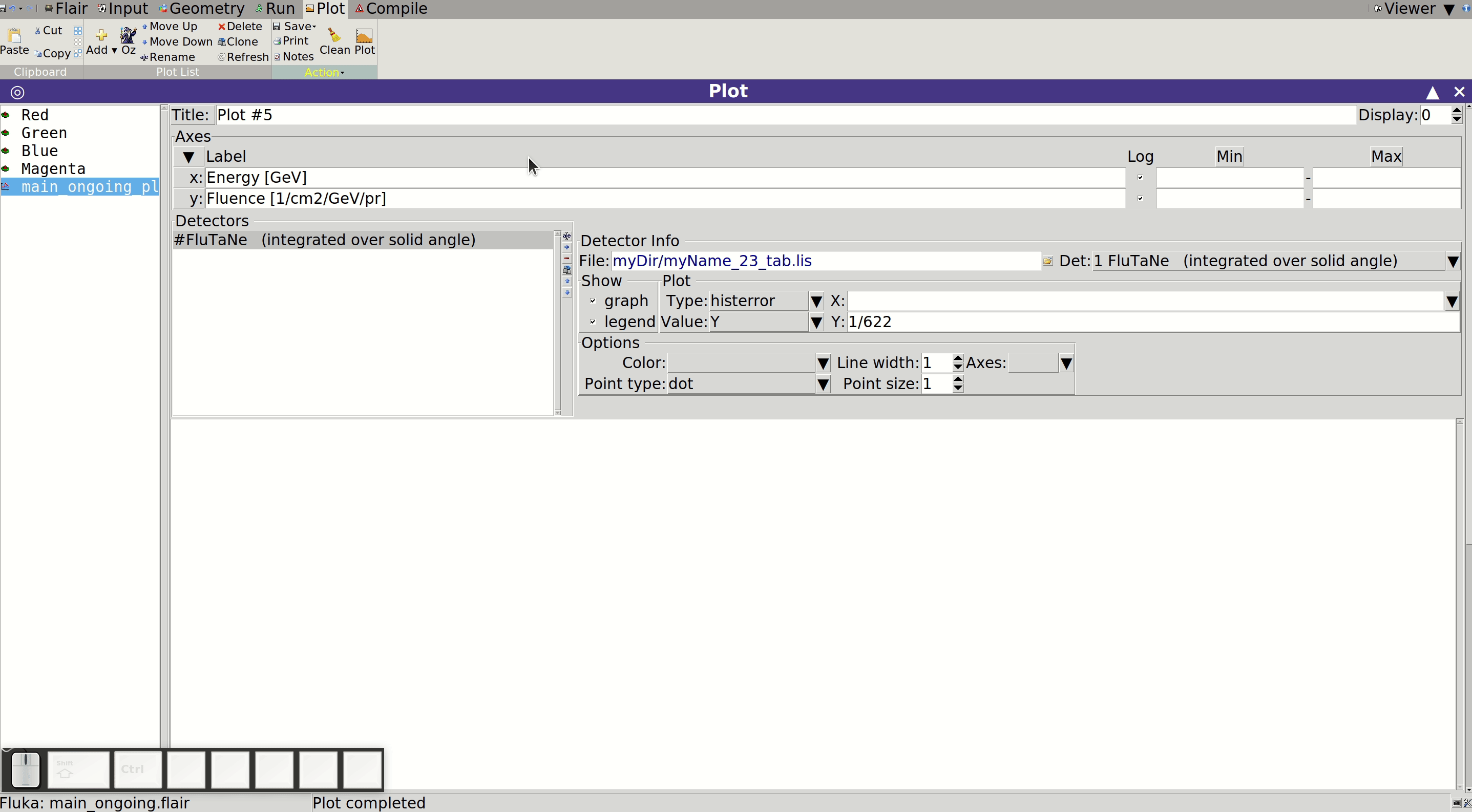Viewport: 1472px width, 812px height.
Task: Click the Add plot plus icon
Action: (x=101, y=35)
